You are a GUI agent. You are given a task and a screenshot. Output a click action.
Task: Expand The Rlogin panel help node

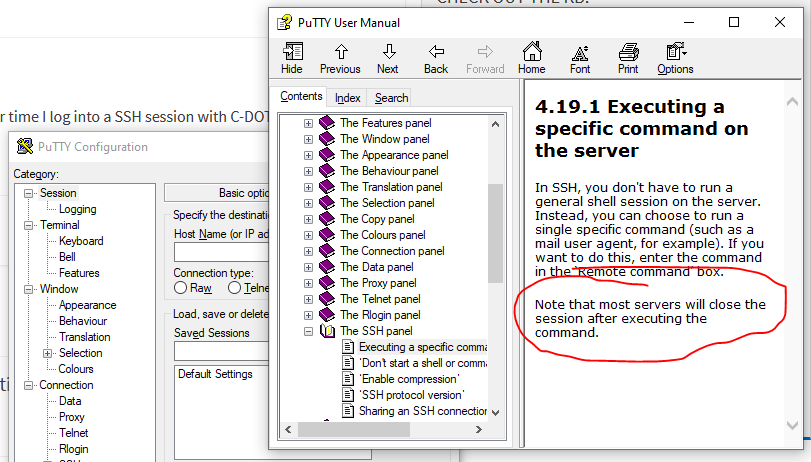point(308,316)
